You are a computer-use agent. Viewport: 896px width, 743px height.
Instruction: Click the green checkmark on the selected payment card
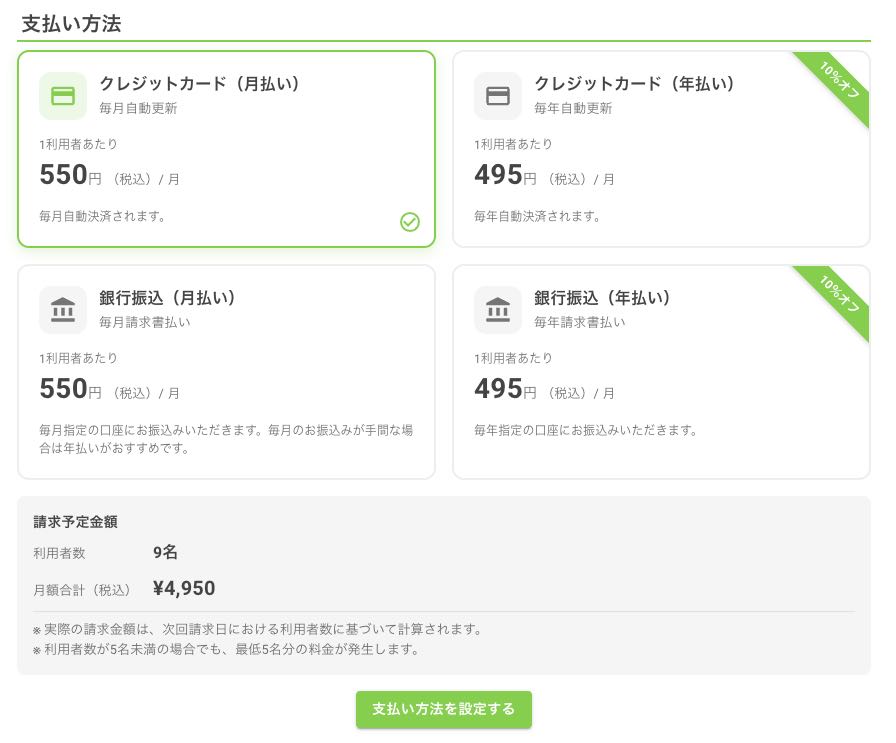[410, 222]
